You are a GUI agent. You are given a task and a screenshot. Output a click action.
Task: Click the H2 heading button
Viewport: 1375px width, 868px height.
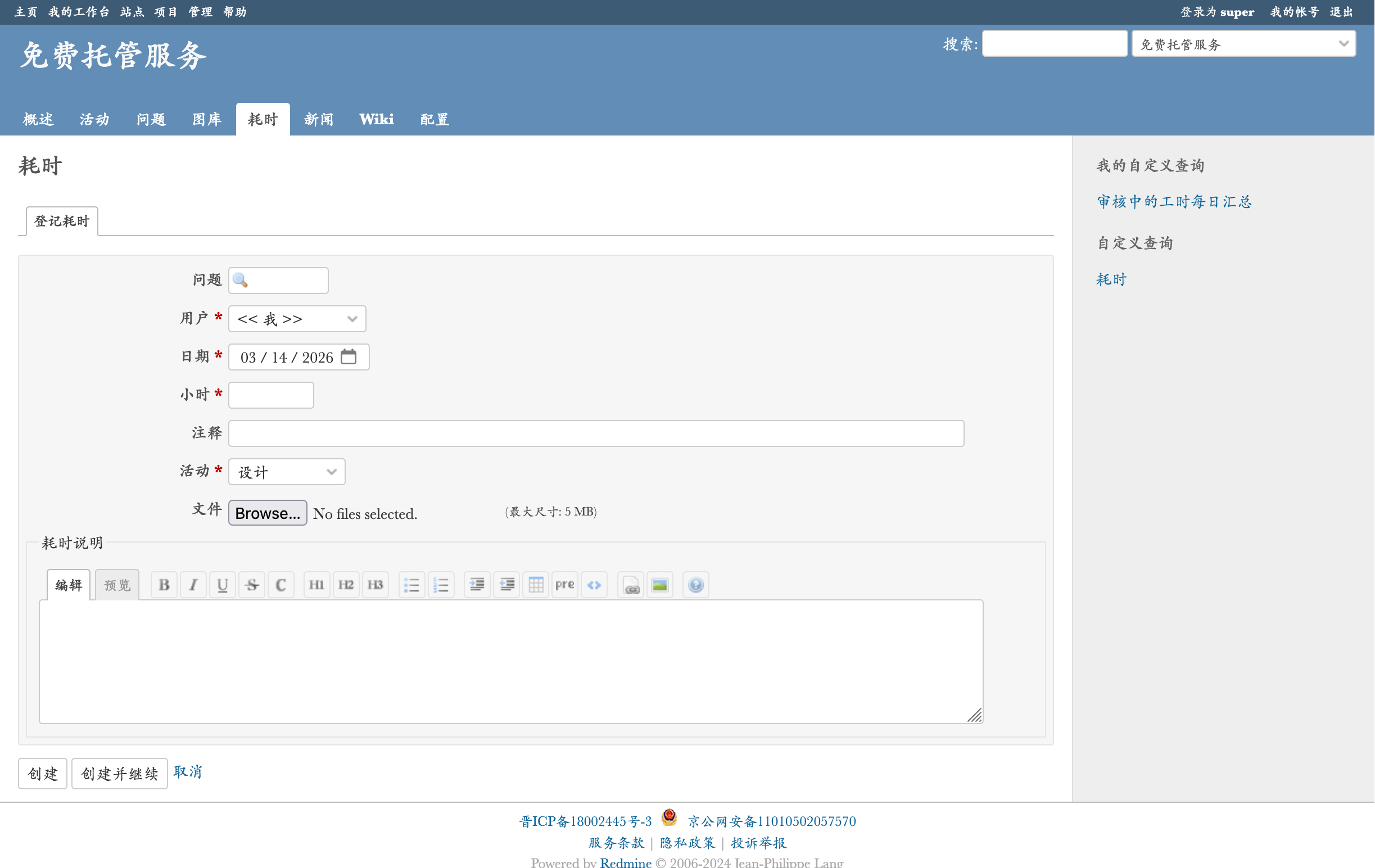(x=346, y=585)
